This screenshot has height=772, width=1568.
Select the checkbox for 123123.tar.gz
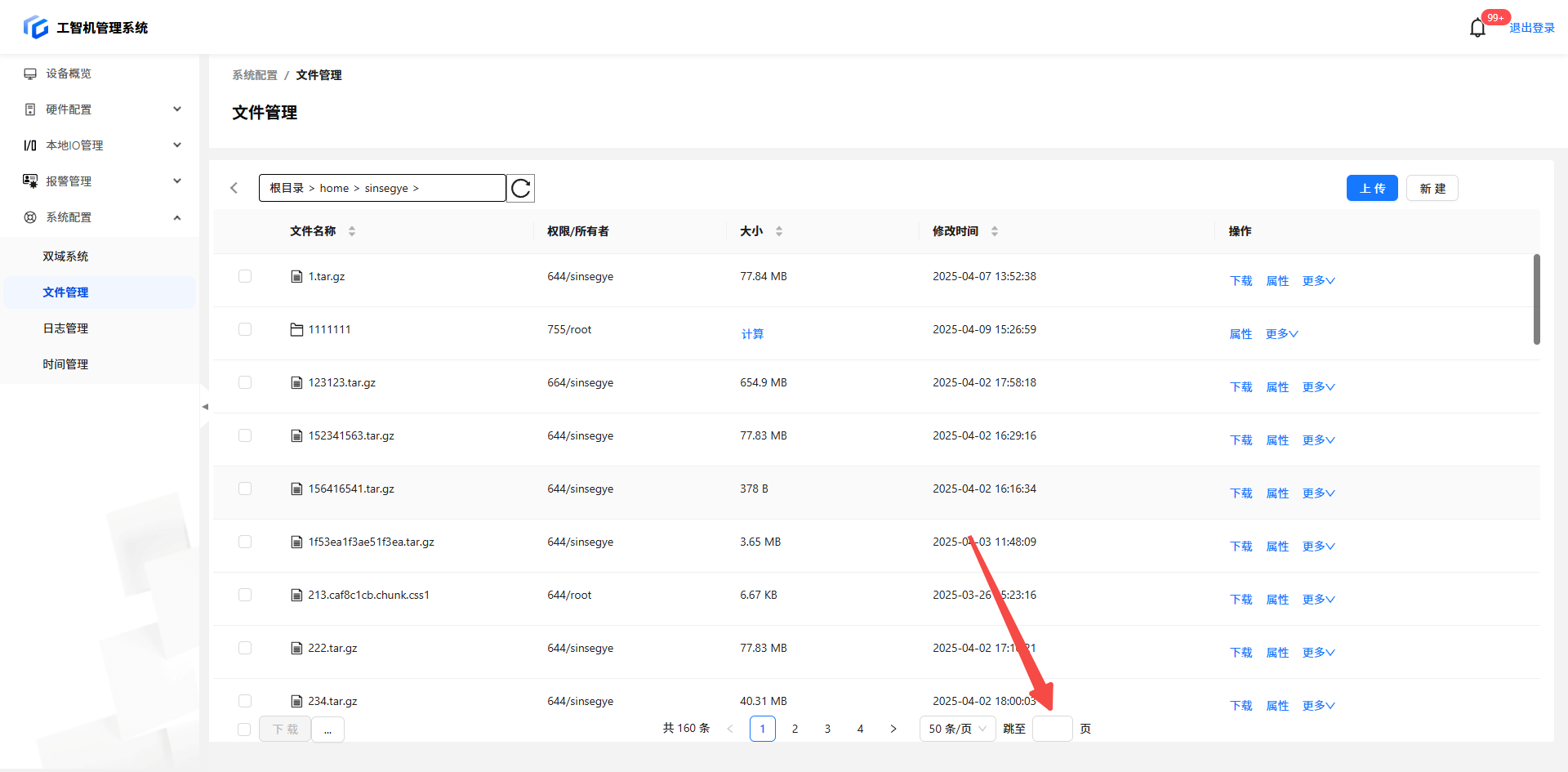point(245,383)
